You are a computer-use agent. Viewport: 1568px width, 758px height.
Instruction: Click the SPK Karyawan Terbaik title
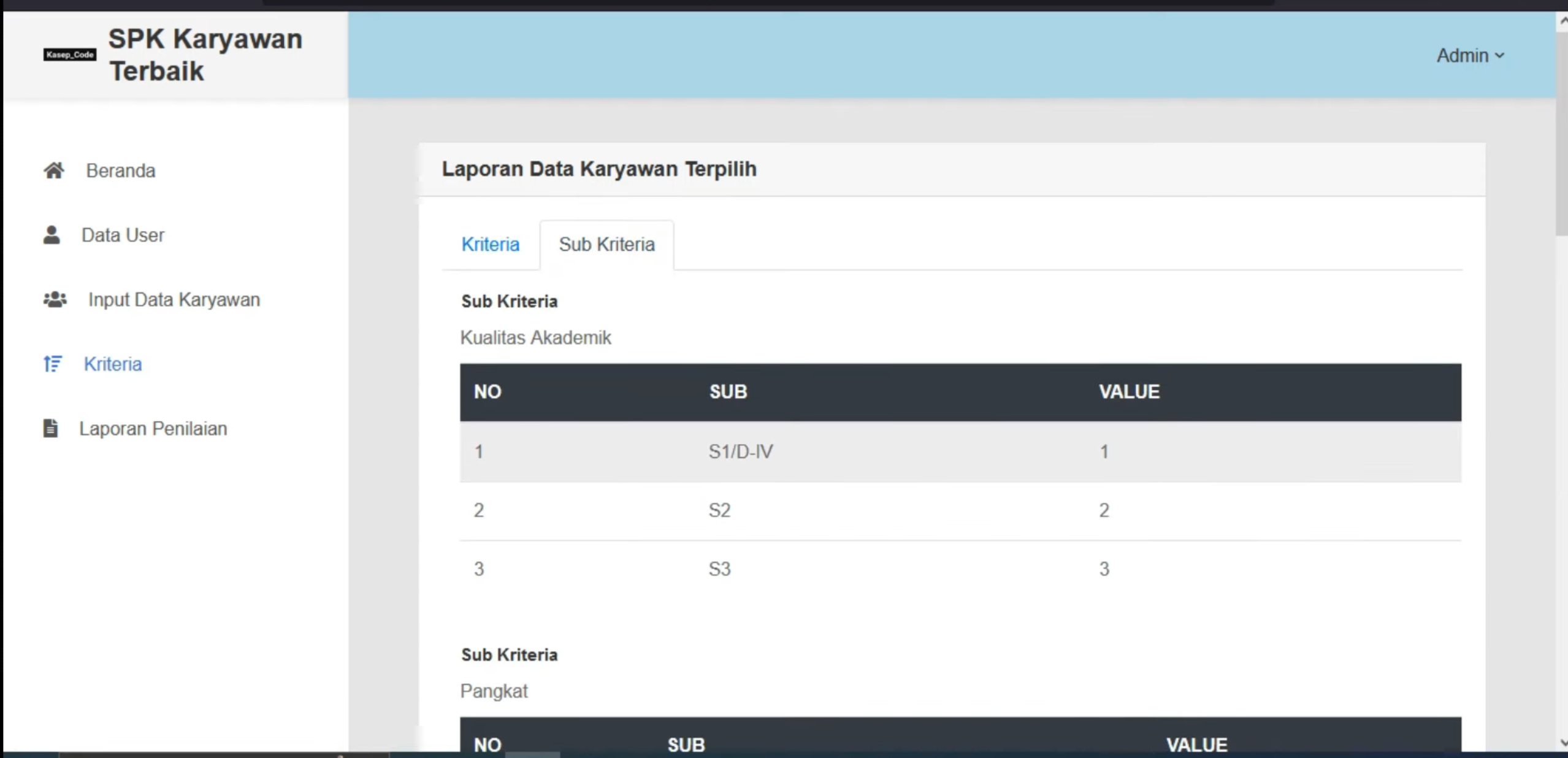(205, 55)
